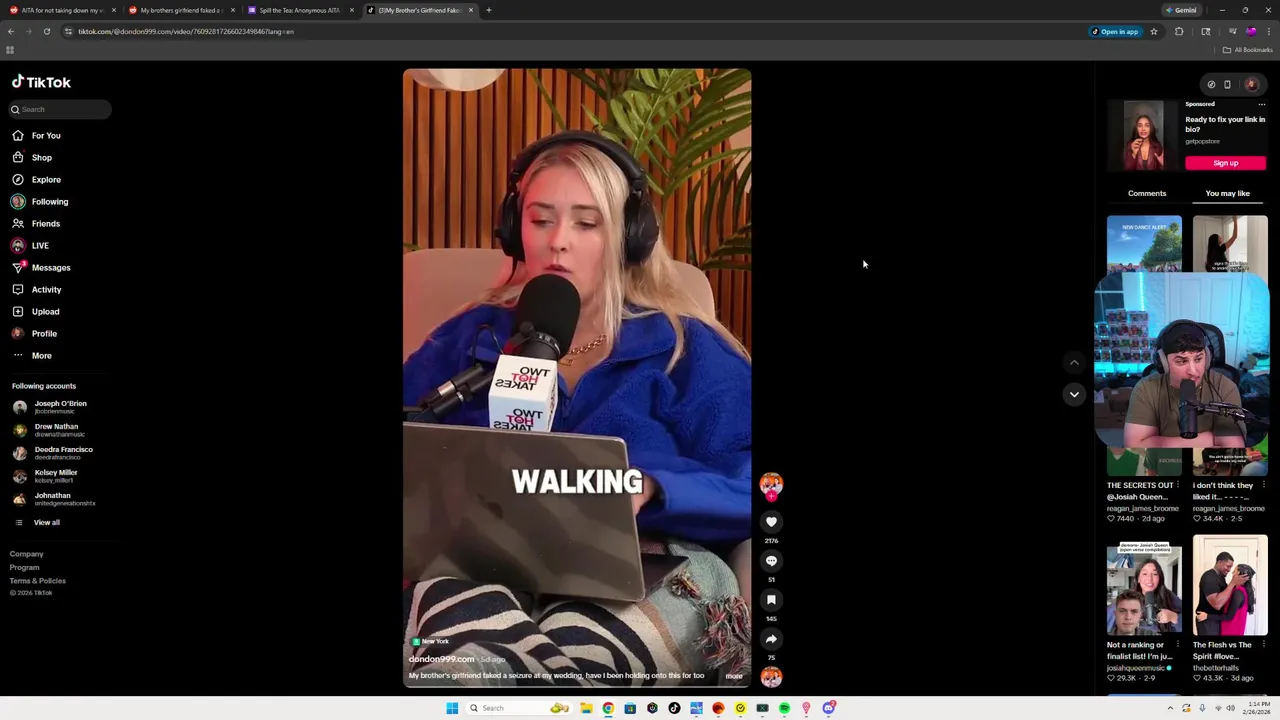The height and width of the screenshot is (720, 1280).
Task: Switch to the You may like tab
Action: pyautogui.click(x=1227, y=193)
